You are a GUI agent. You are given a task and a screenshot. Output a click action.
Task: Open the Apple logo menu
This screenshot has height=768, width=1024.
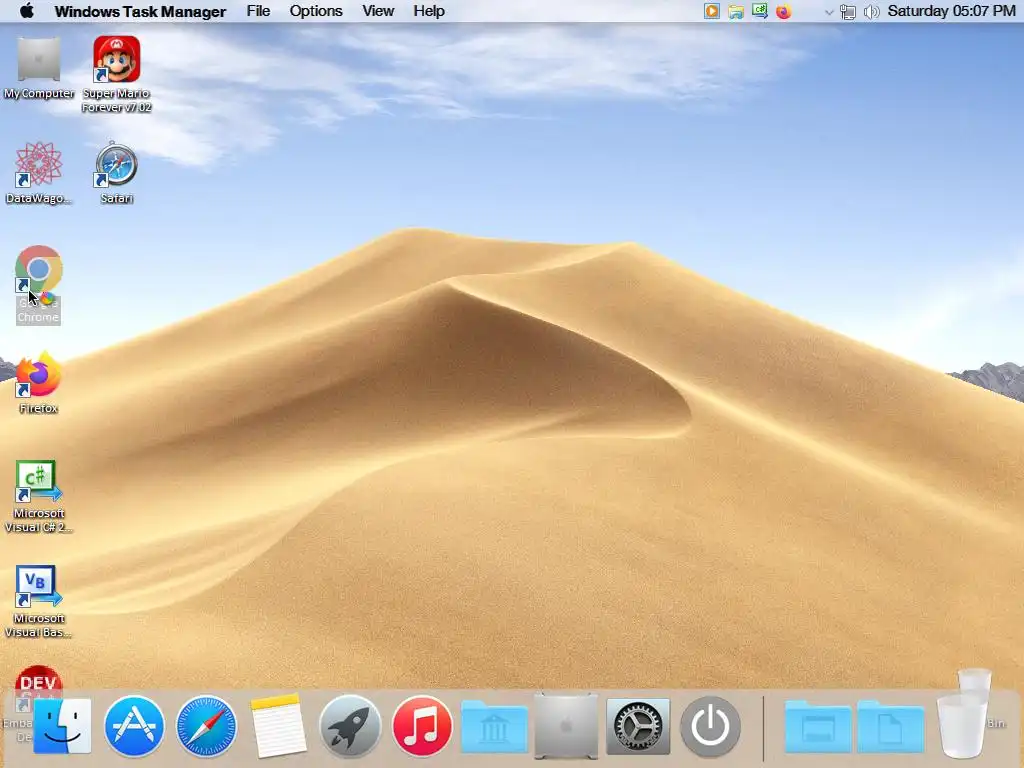pyautogui.click(x=27, y=10)
